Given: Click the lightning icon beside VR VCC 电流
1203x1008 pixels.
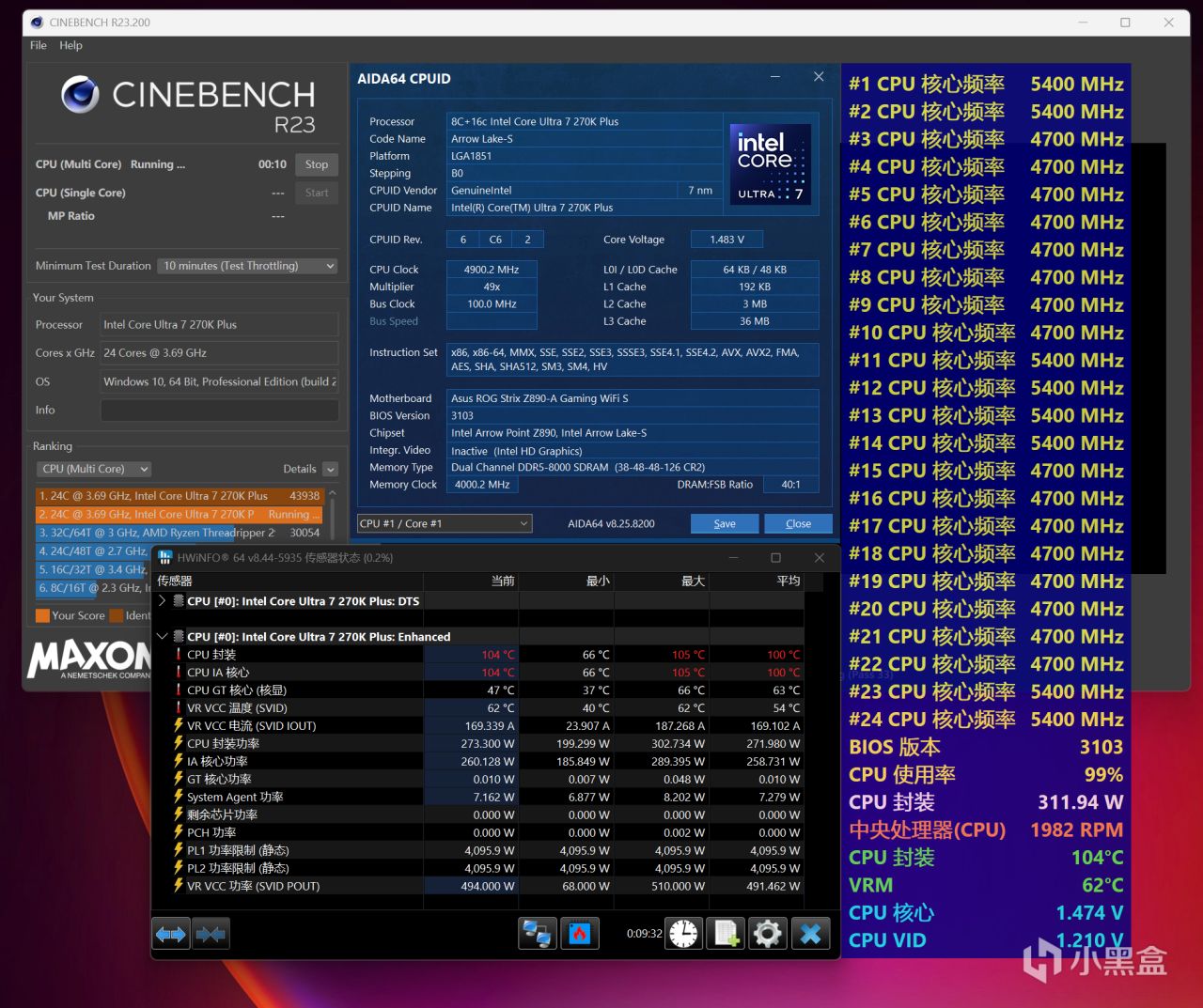Looking at the screenshot, I should pos(179,725).
